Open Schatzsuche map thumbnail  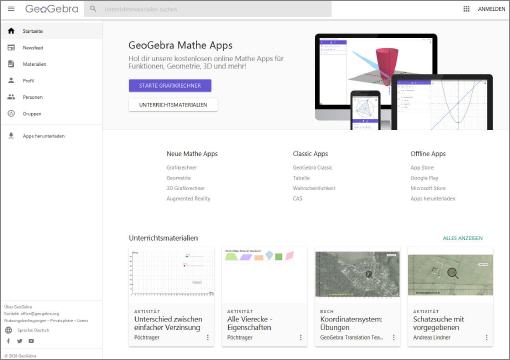[450, 275]
